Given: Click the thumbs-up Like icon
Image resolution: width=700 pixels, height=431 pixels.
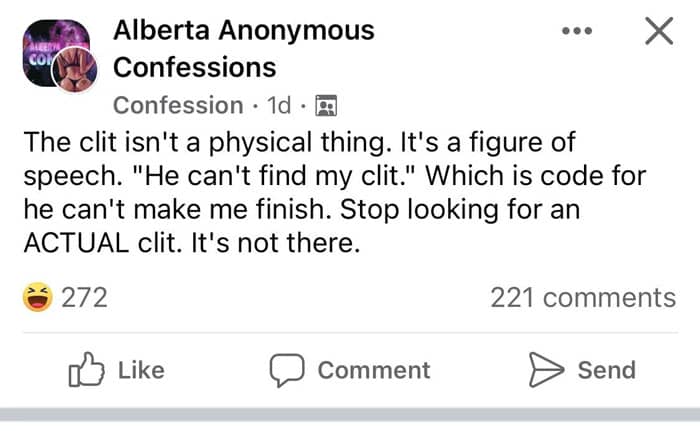Looking at the screenshot, I should 86,371.
